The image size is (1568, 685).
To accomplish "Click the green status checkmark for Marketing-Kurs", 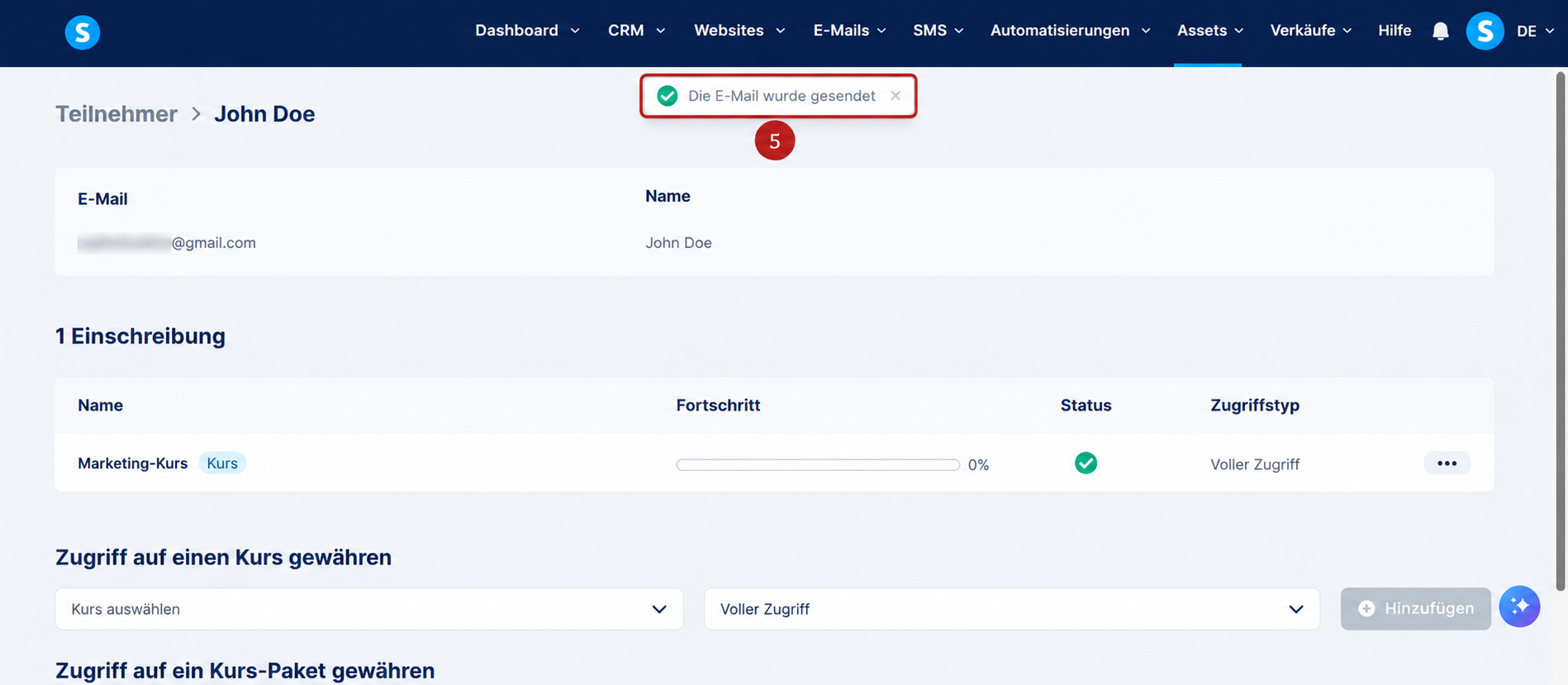I will coord(1086,464).
